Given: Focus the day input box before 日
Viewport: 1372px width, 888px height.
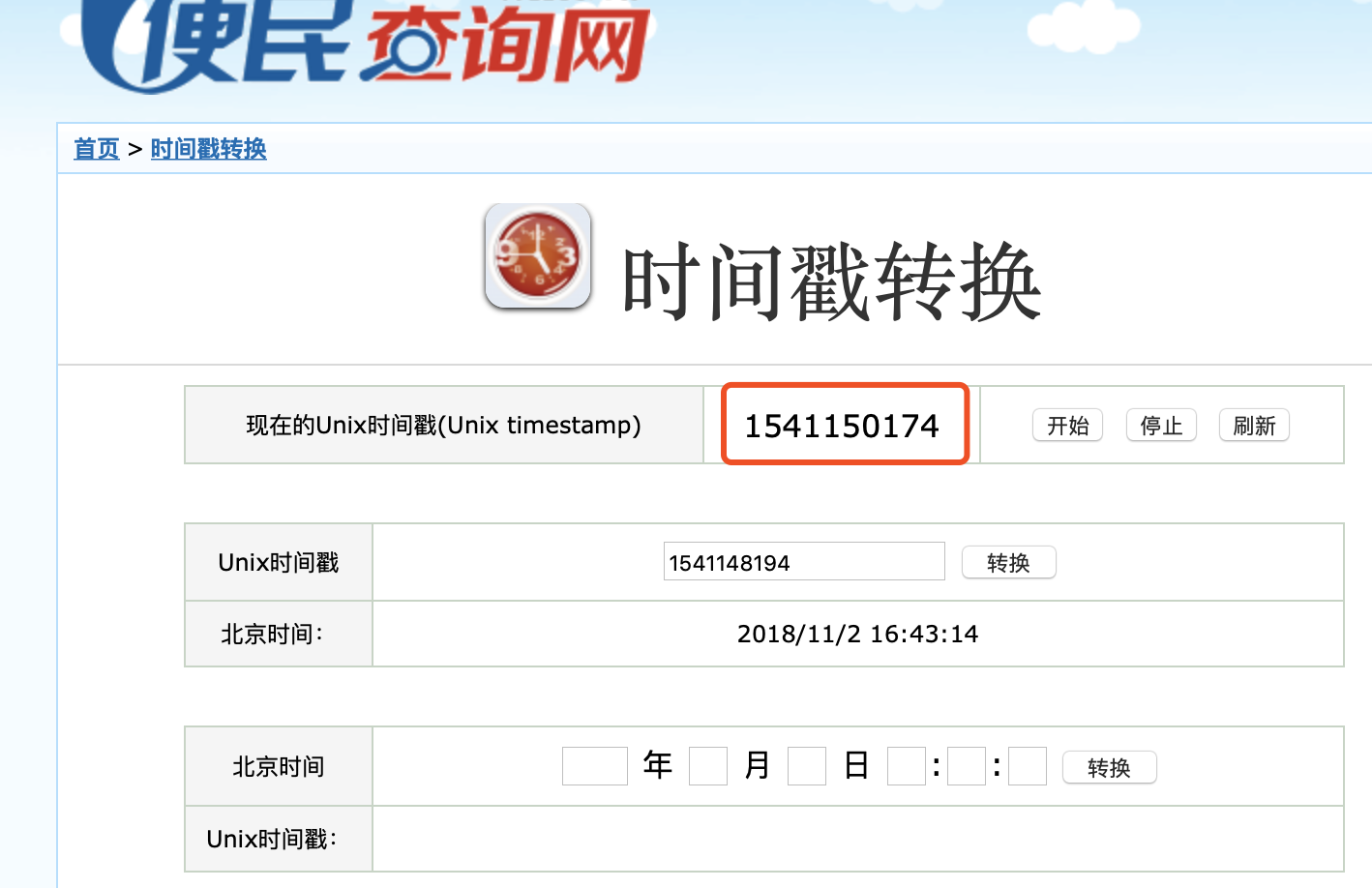Looking at the screenshot, I should click(x=807, y=766).
